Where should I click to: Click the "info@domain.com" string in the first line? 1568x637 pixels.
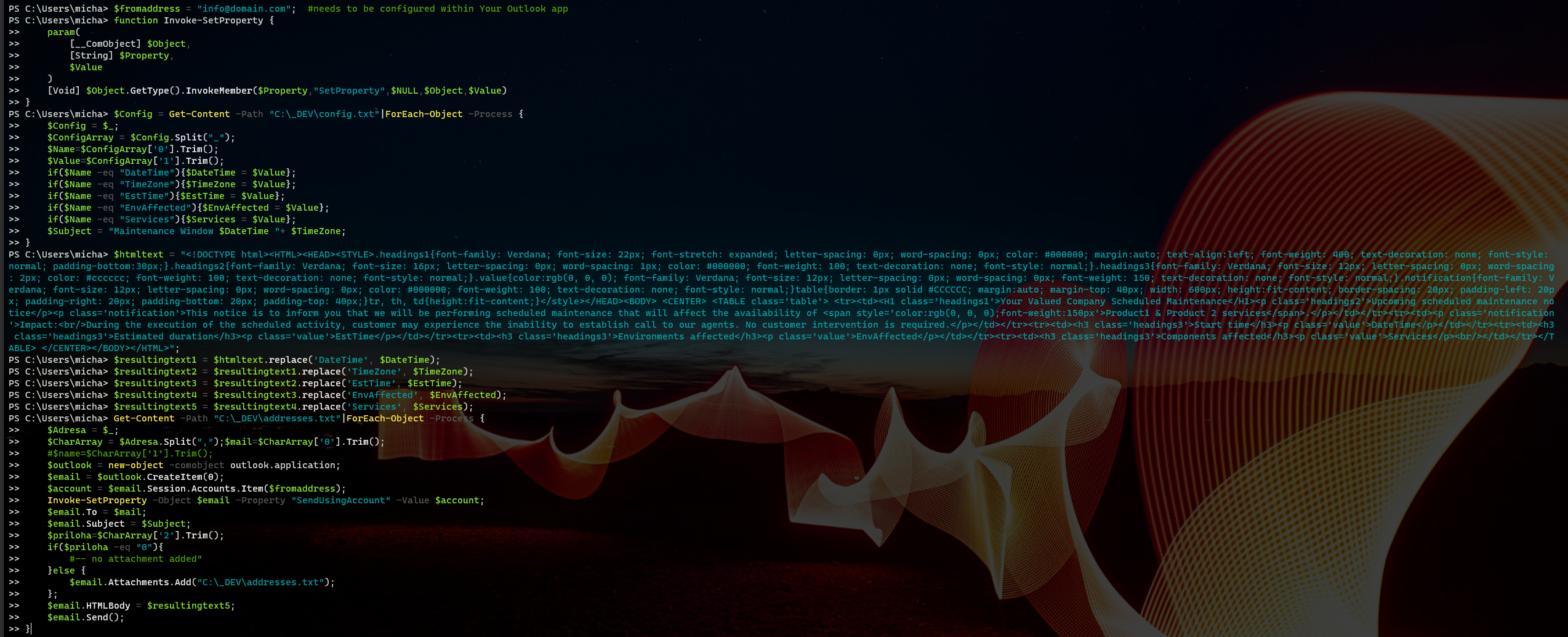(x=244, y=9)
